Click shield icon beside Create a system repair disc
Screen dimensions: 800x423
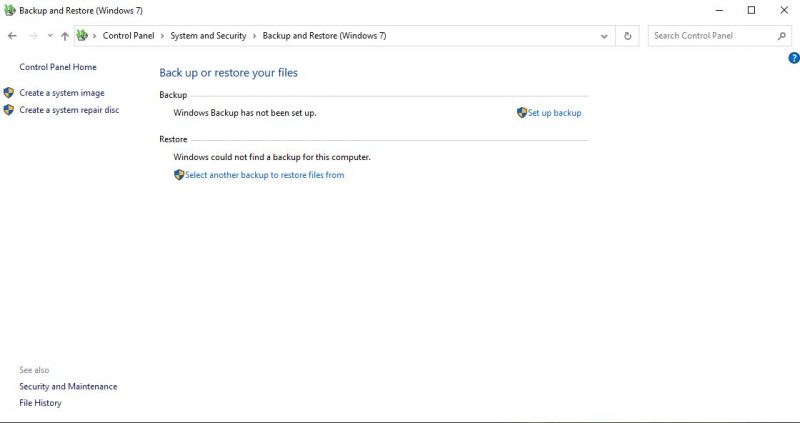click(x=9, y=110)
